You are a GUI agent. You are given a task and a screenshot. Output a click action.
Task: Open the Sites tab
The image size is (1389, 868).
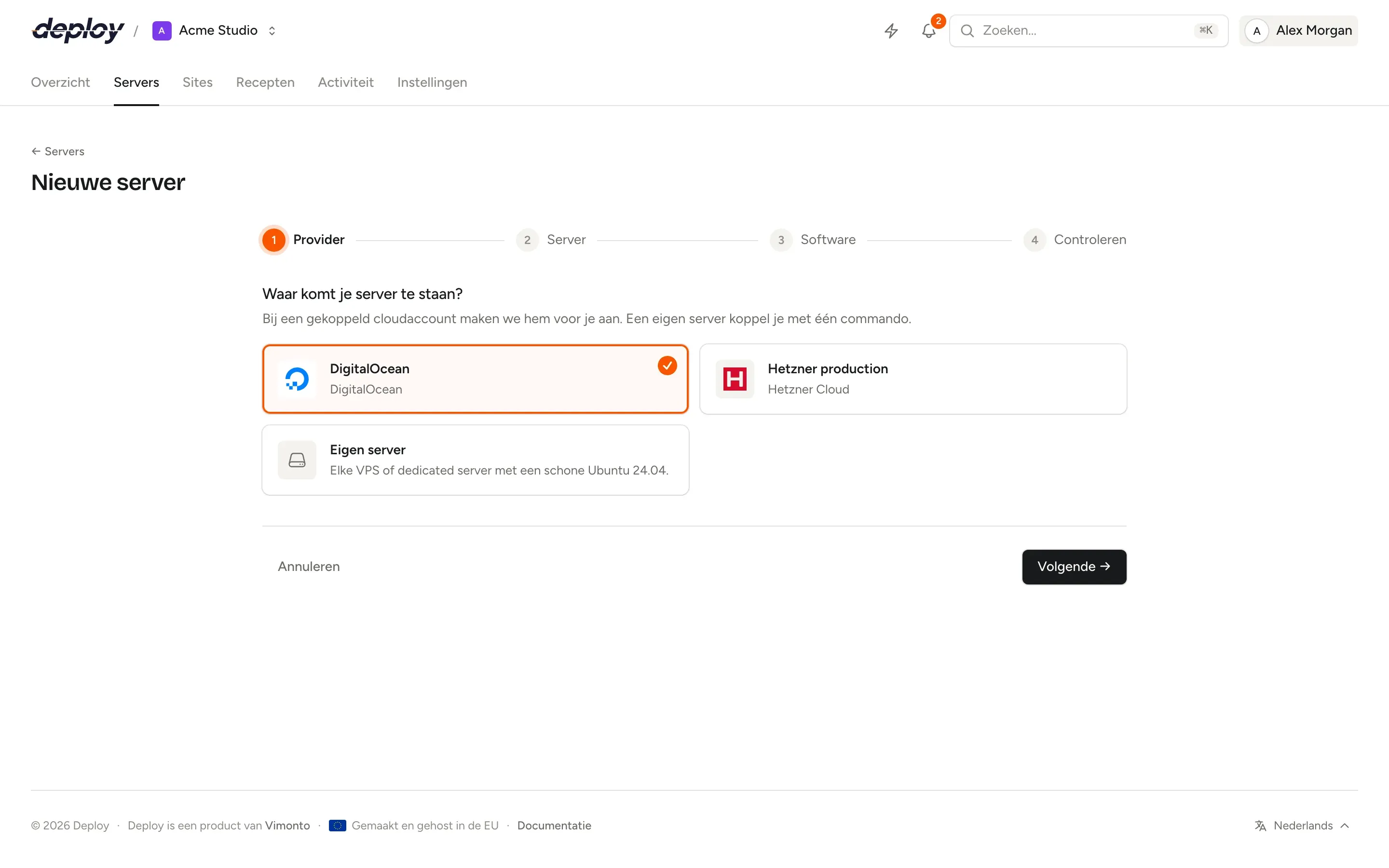(197, 82)
